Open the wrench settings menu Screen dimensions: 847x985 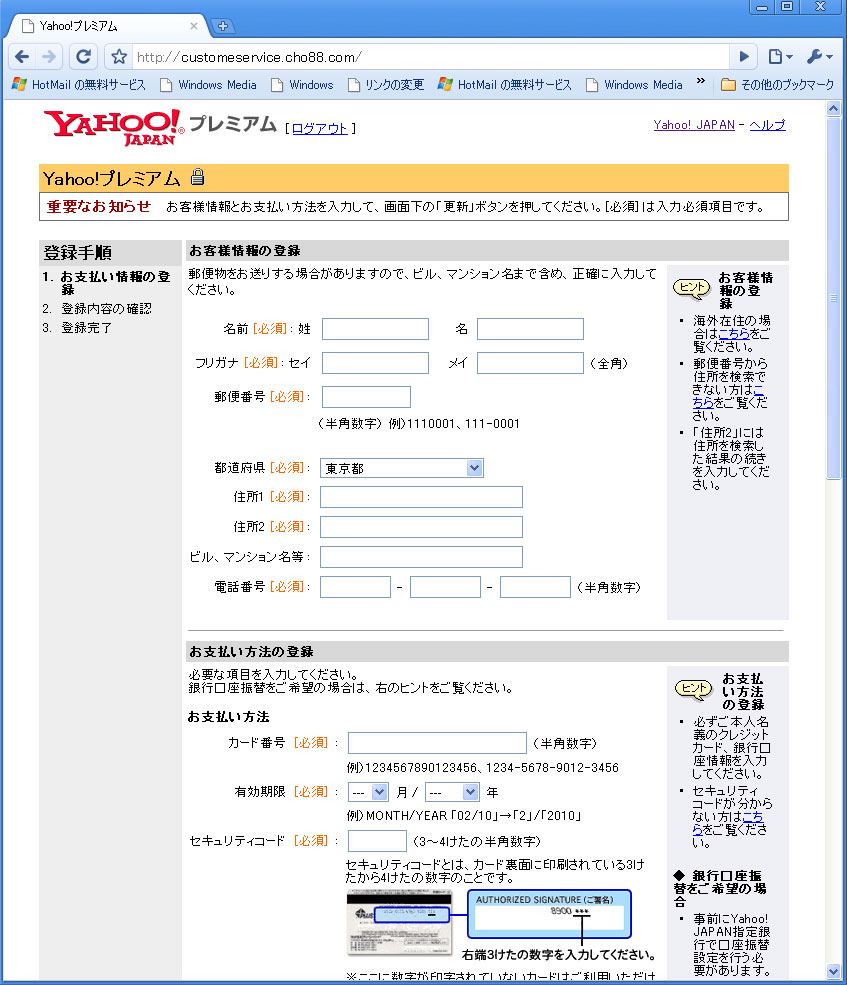pos(819,57)
